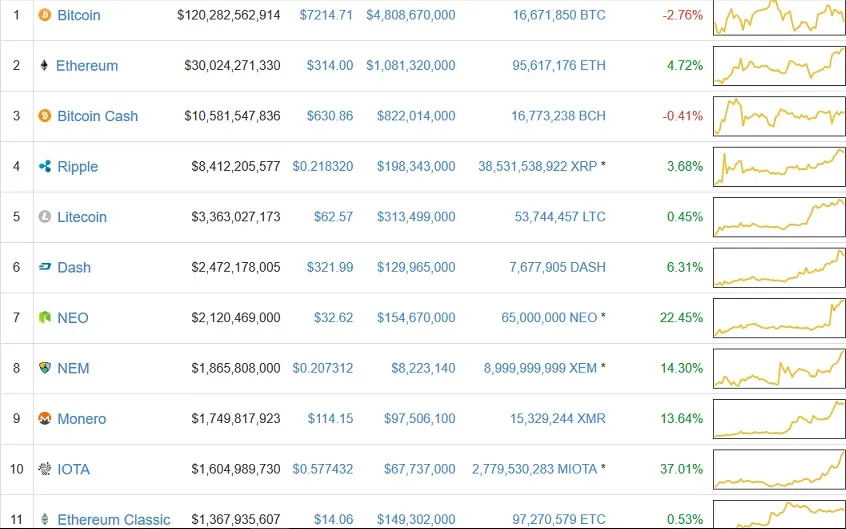Click NEO price $32.62
The width and height of the screenshot is (846, 529).
[x=333, y=317]
